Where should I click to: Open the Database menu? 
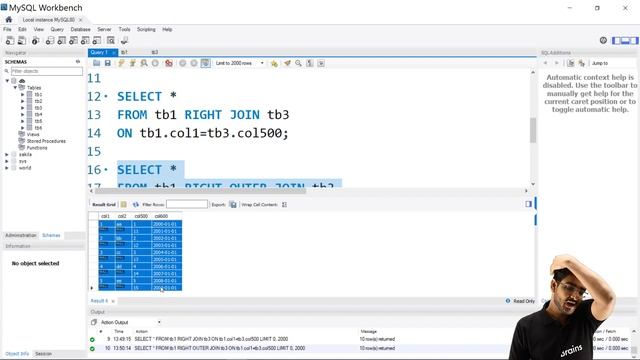click(80, 29)
